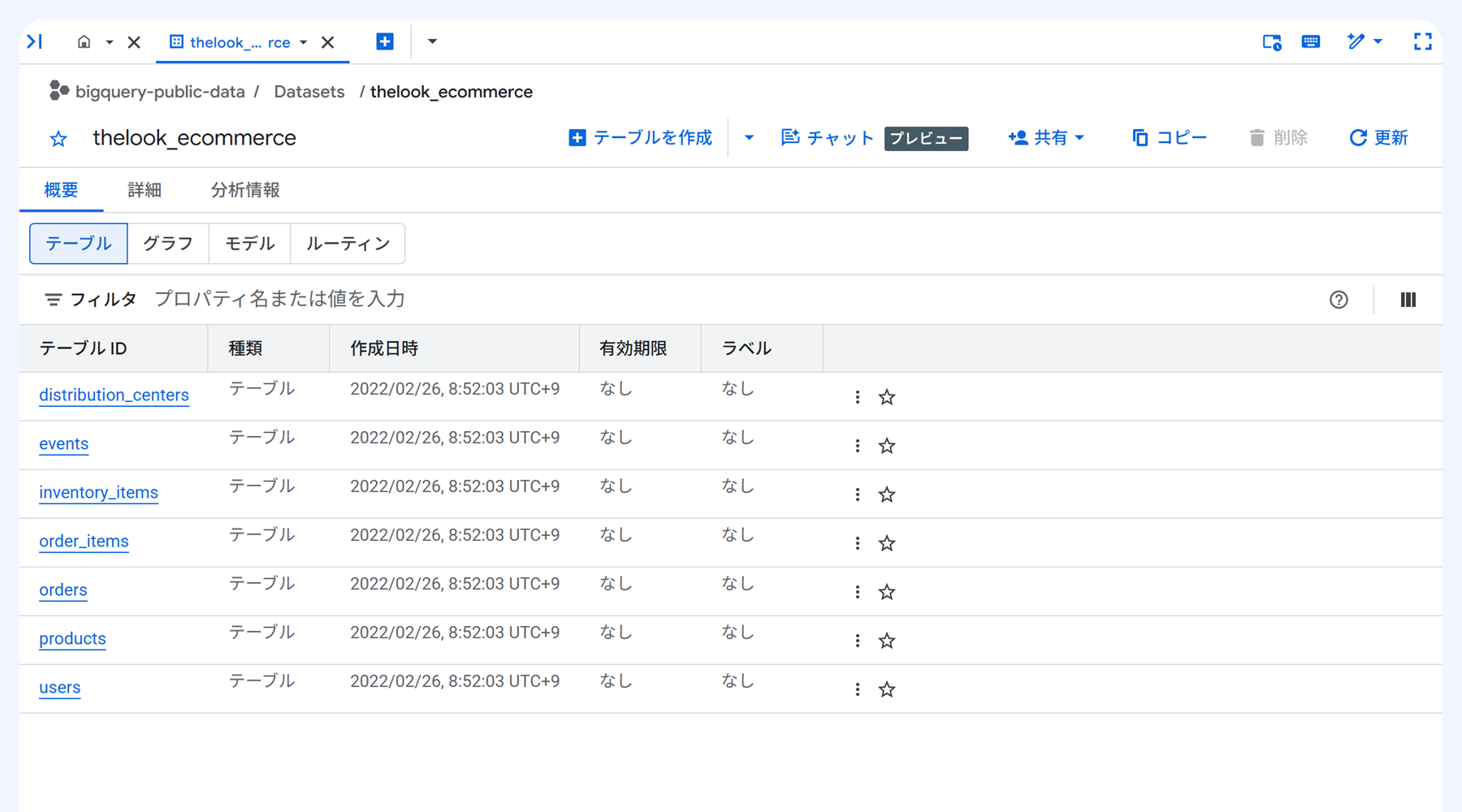Viewport: 1462px width, 812px height.
Task: Expand the magic pen dropdown arrow
Action: 1378,41
